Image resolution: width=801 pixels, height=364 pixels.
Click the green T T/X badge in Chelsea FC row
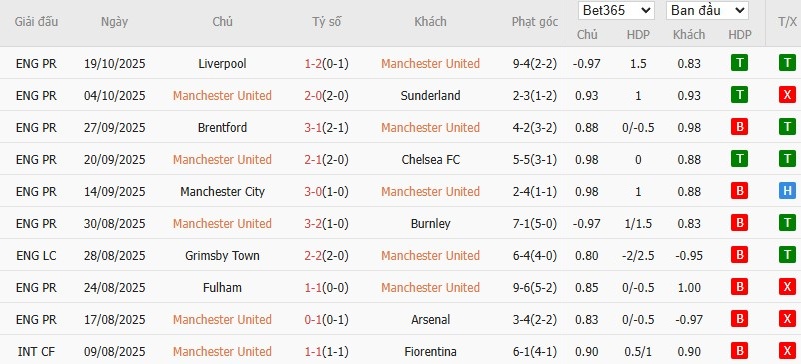(x=787, y=160)
